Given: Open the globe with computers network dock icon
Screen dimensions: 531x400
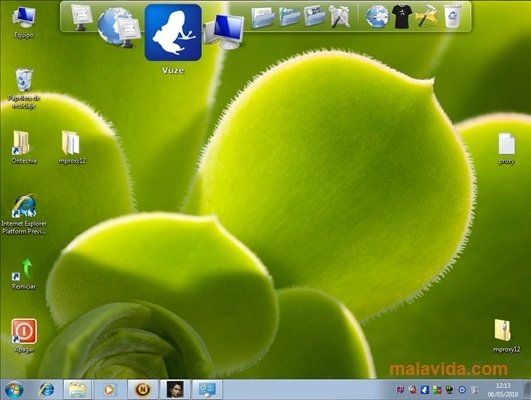Looking at the screenshot, I should [119, 27].
